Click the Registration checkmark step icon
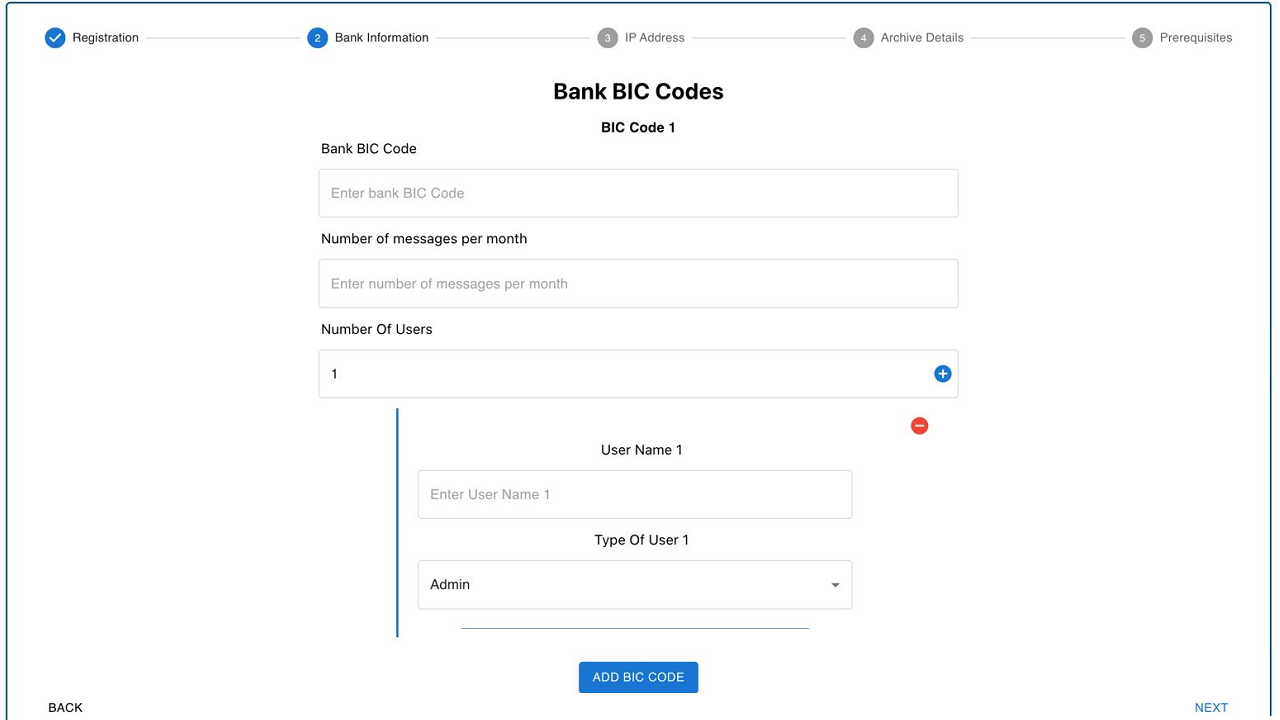 click(55, 38)
